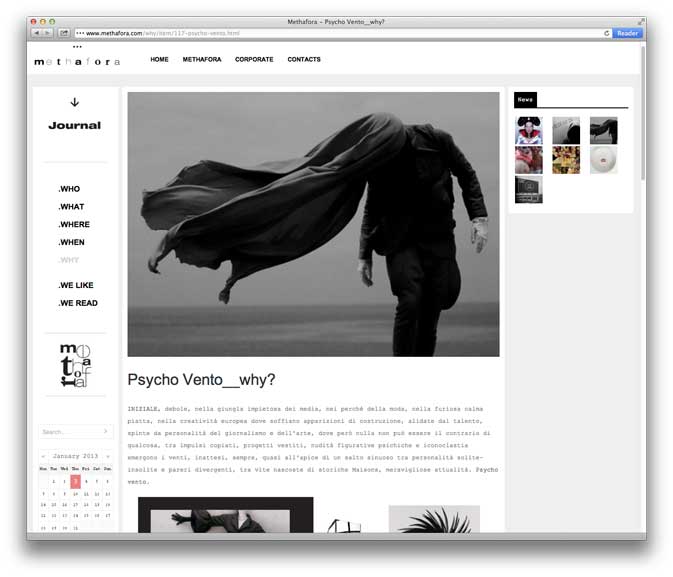Viewport: 673px width, 577px height.
Task: Click the search submit arrow icon
Action: click(106, 431)
